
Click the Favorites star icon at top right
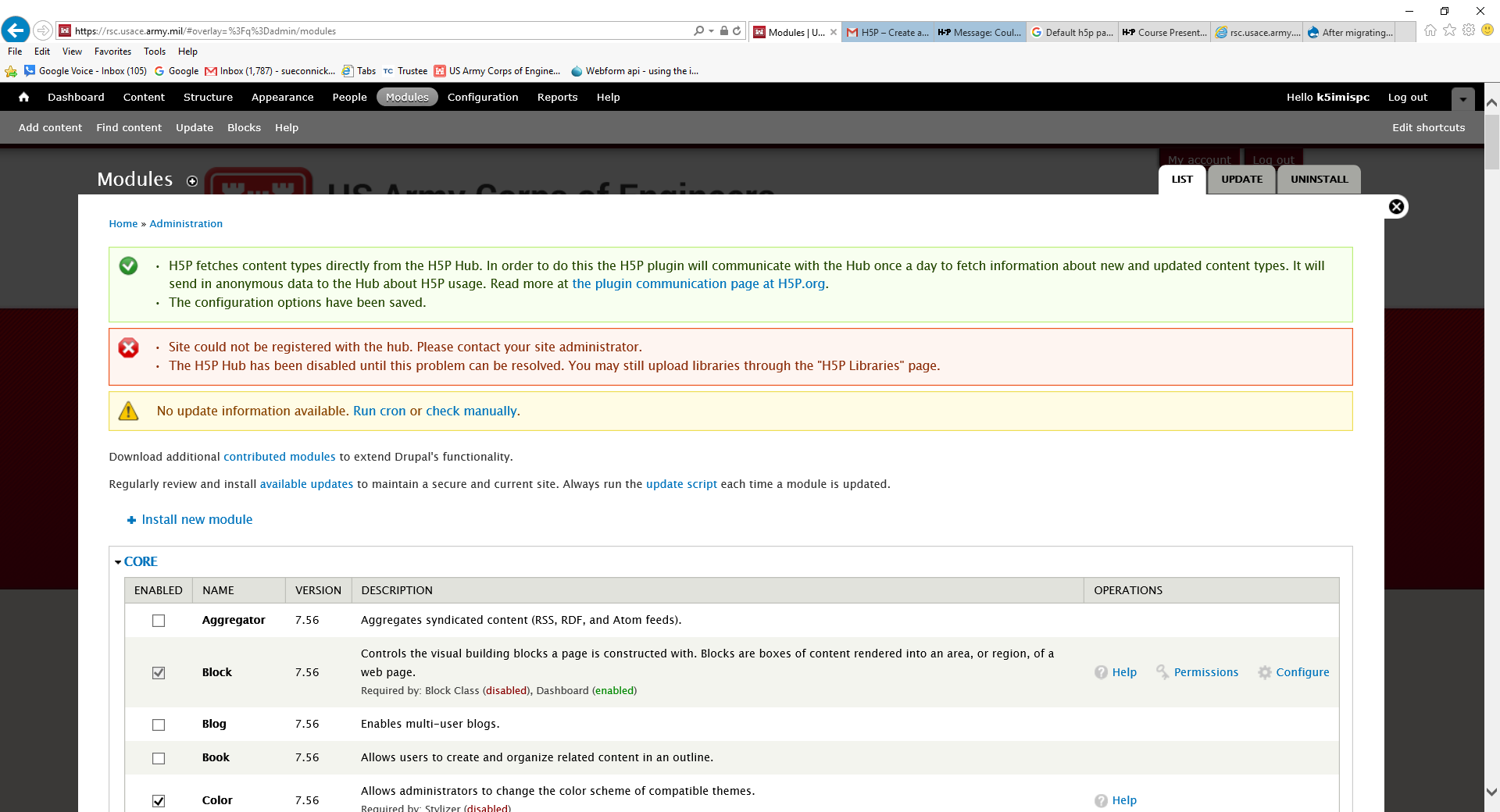pos(1450,30)
